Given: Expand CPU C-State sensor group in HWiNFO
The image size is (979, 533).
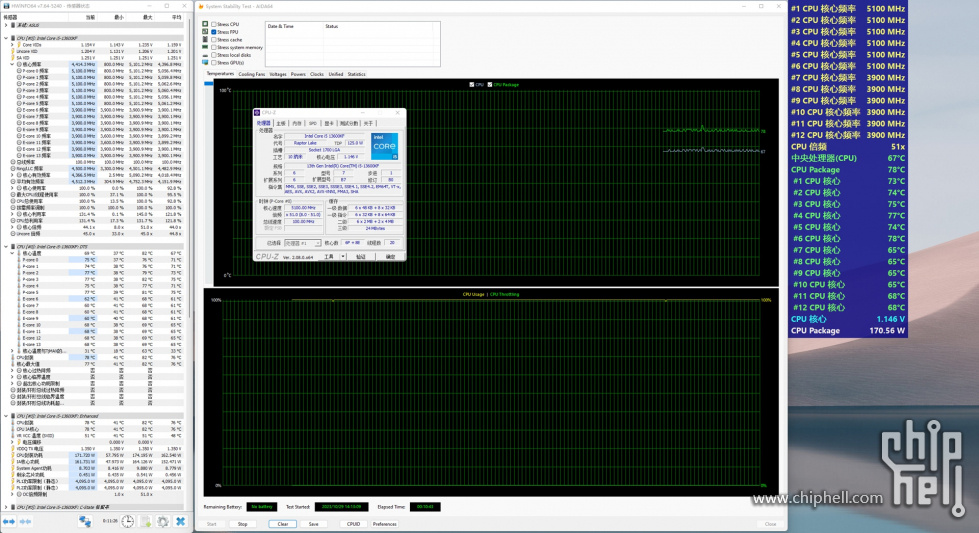Looking at the screenshot, I should point(6,507).
